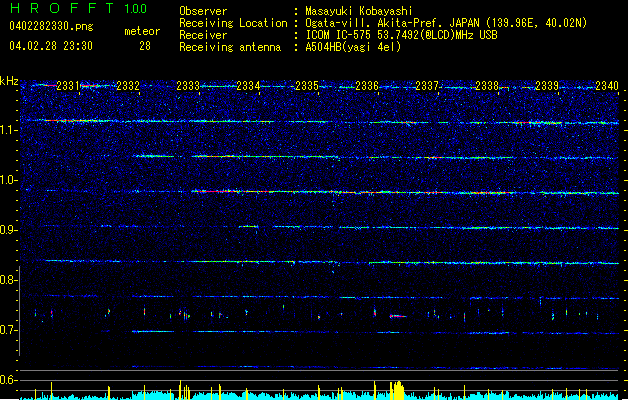Click the kHz axis label
Viewport: 629px width, 400px height.
click(9, 81)
